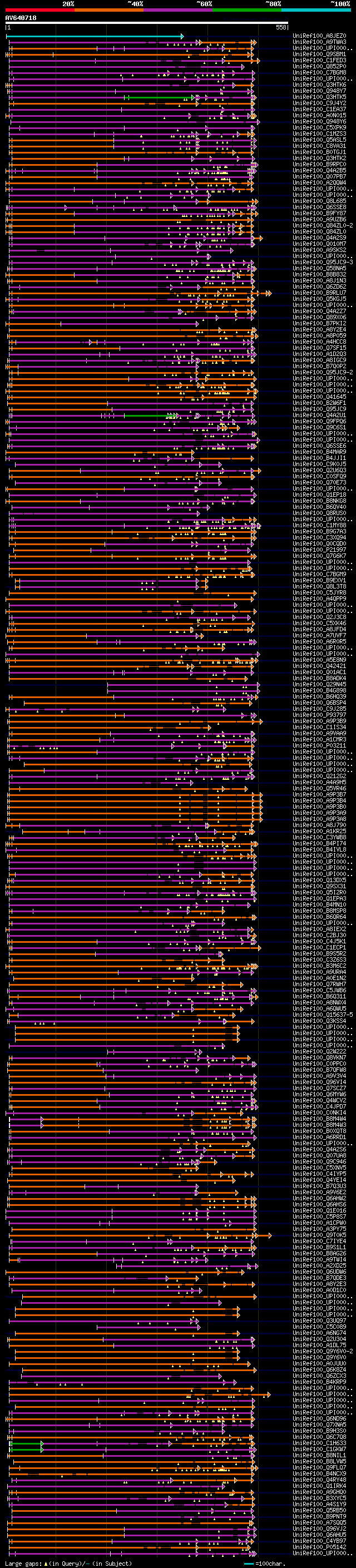Open hit UniRef100_A8JEZ0
Screen dimensions: 356x1568
[x=319, y=36]
